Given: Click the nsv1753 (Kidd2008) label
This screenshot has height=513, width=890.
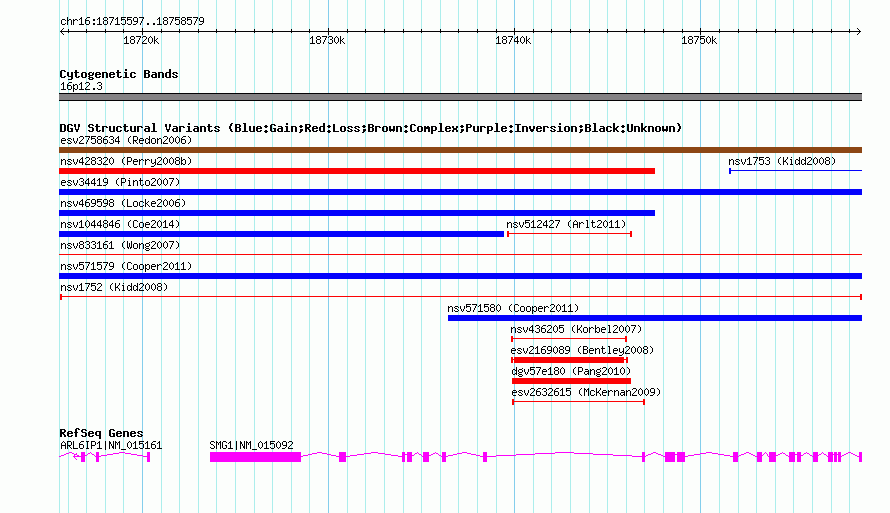Looking at the screenshot, I should tap(782, 161).
